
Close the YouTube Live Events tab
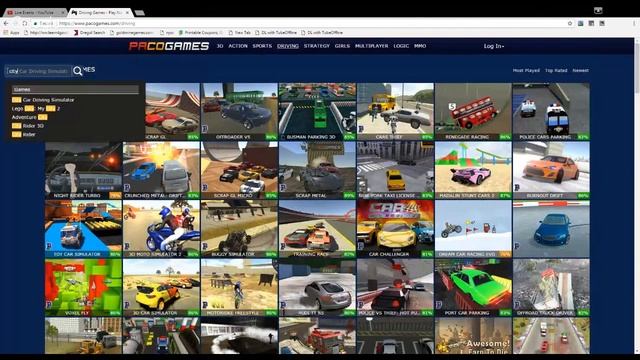[x=63, y=13]
